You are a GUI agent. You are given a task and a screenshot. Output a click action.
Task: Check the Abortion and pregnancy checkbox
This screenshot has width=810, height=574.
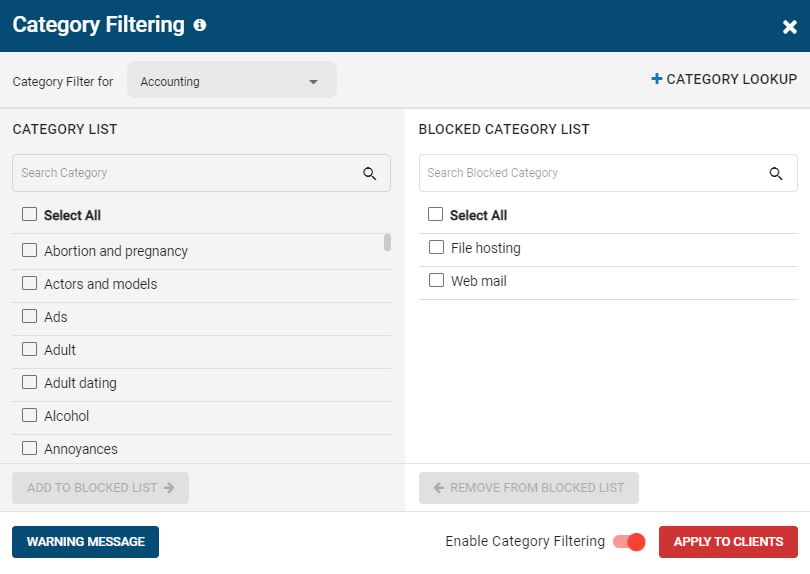pos(30,251)
